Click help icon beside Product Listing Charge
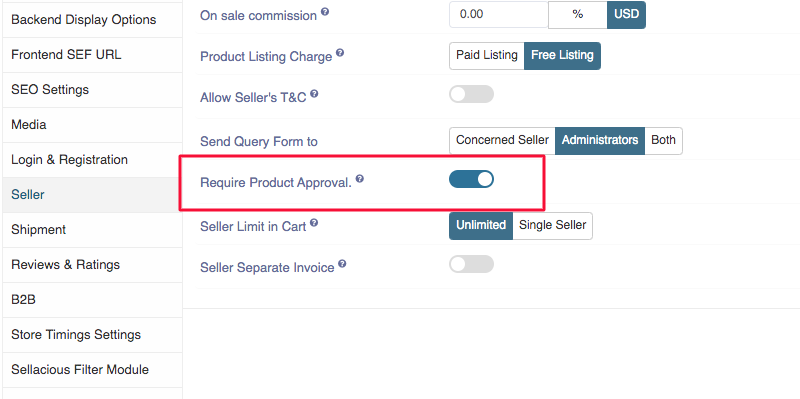Screen dimensions: 800x399 (340, 53)
